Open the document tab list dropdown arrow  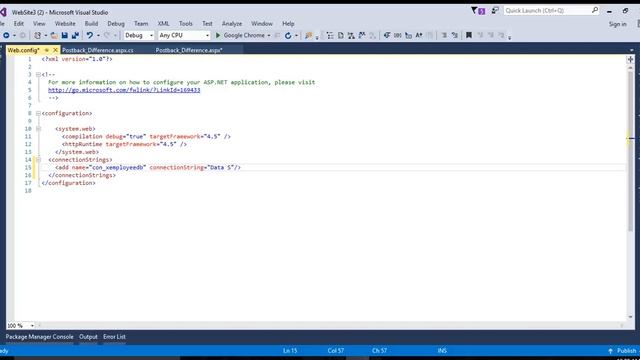[x=631, y=50]
